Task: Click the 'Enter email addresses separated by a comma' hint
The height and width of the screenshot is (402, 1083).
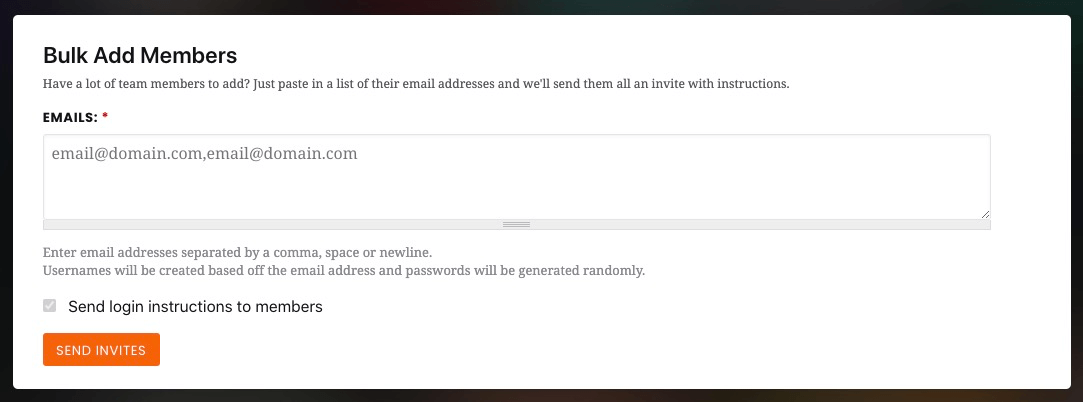Action: coord(238,252)
